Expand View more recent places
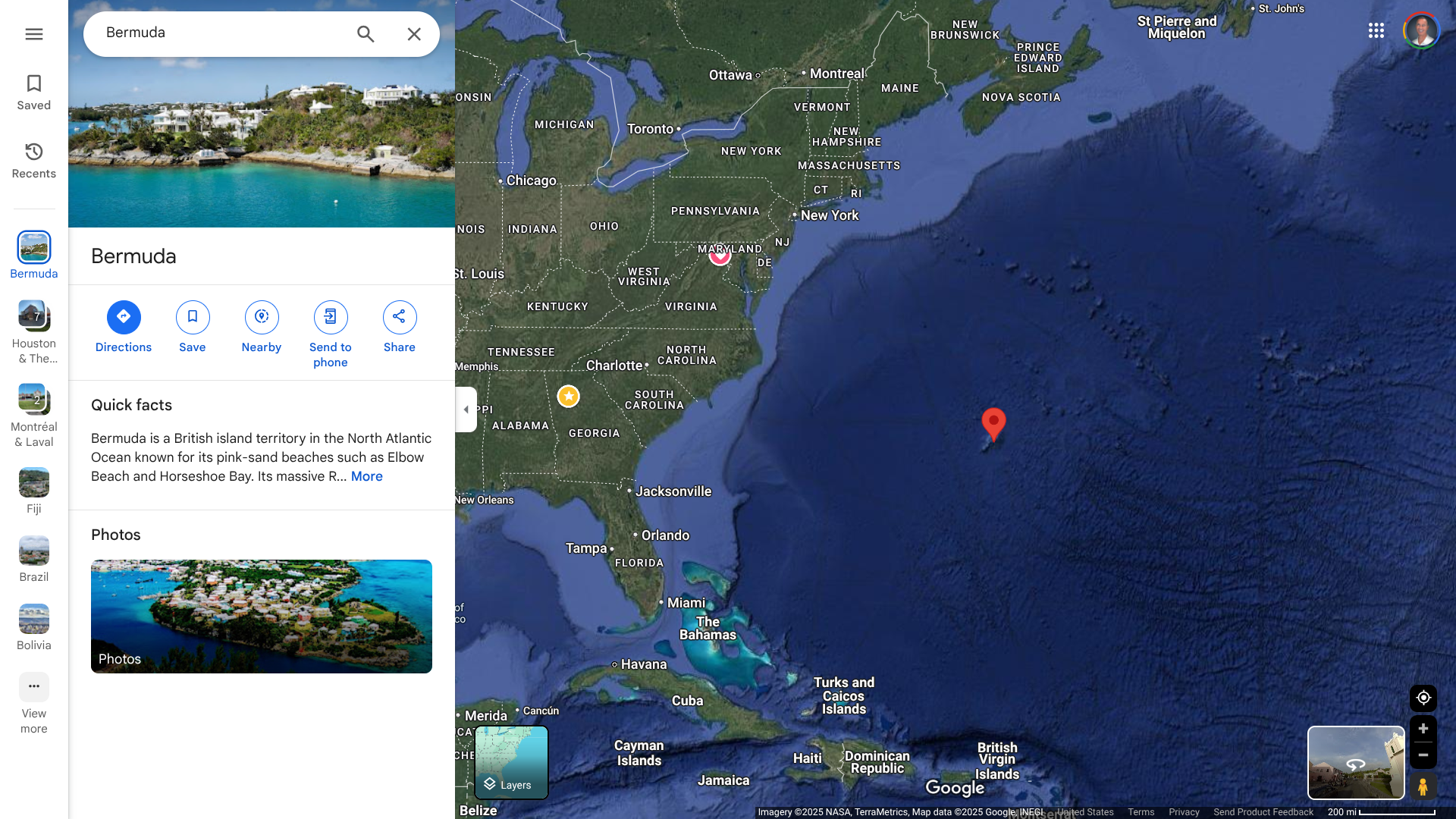 33,704
